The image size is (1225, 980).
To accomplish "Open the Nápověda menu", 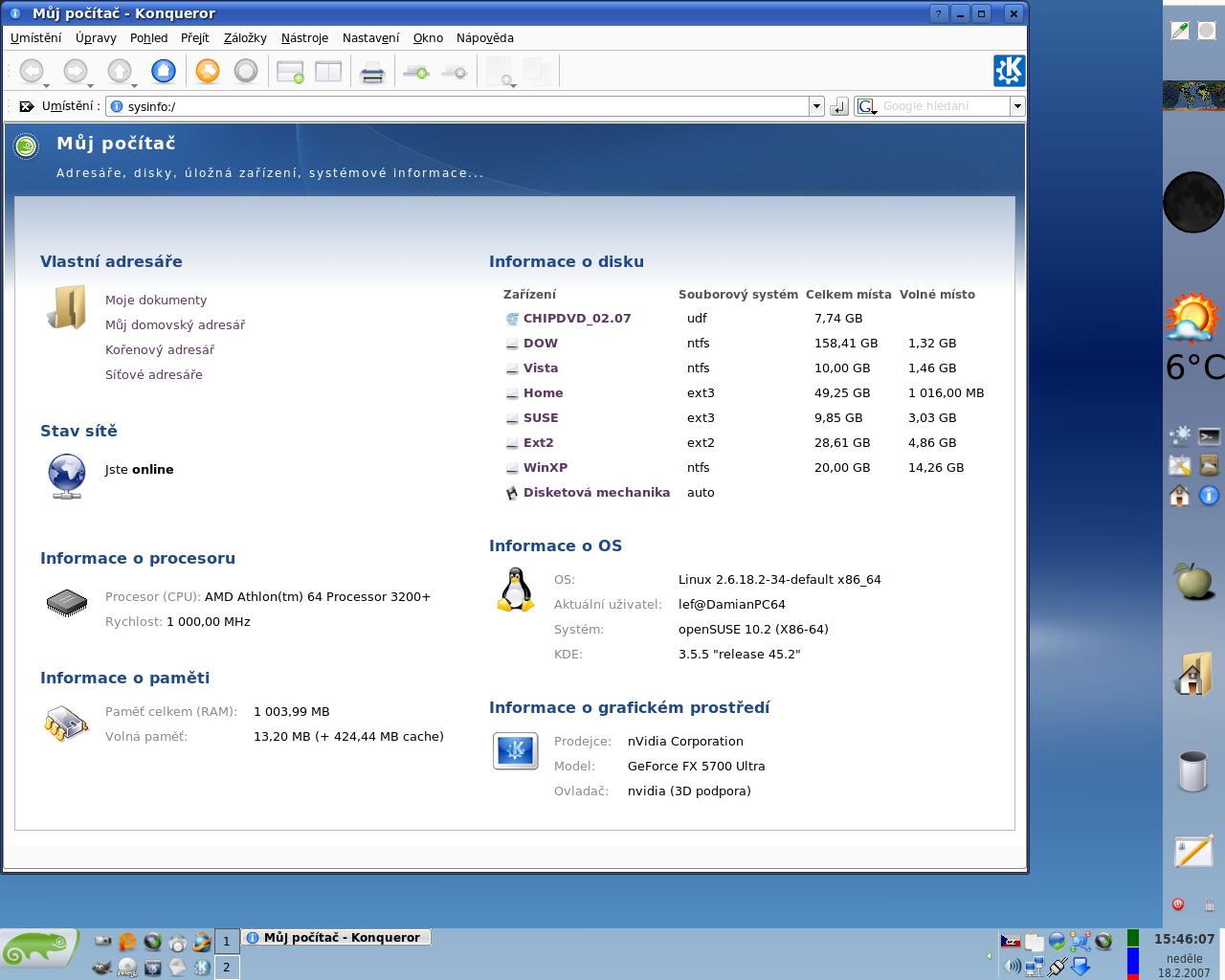I will pos(485,38).
